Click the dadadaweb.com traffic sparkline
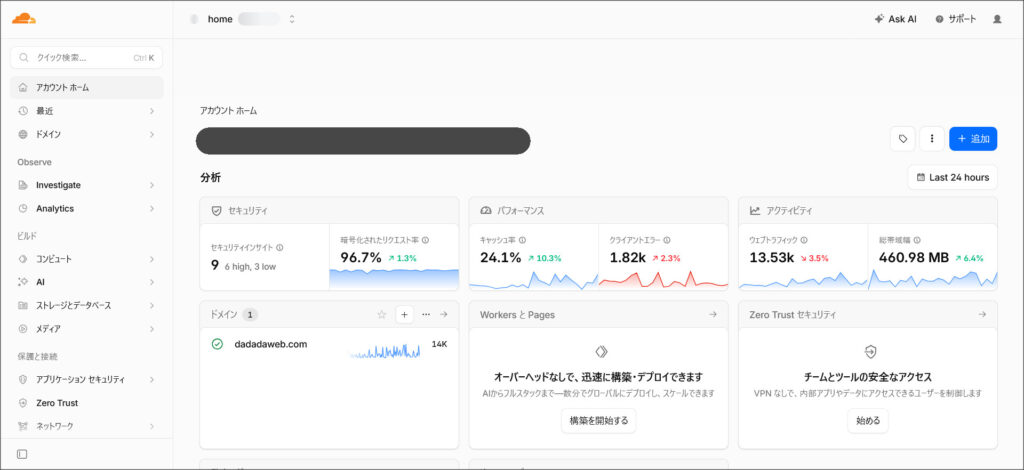The width and height of the screenshot is (1024, 470). (x=385, y=351)
